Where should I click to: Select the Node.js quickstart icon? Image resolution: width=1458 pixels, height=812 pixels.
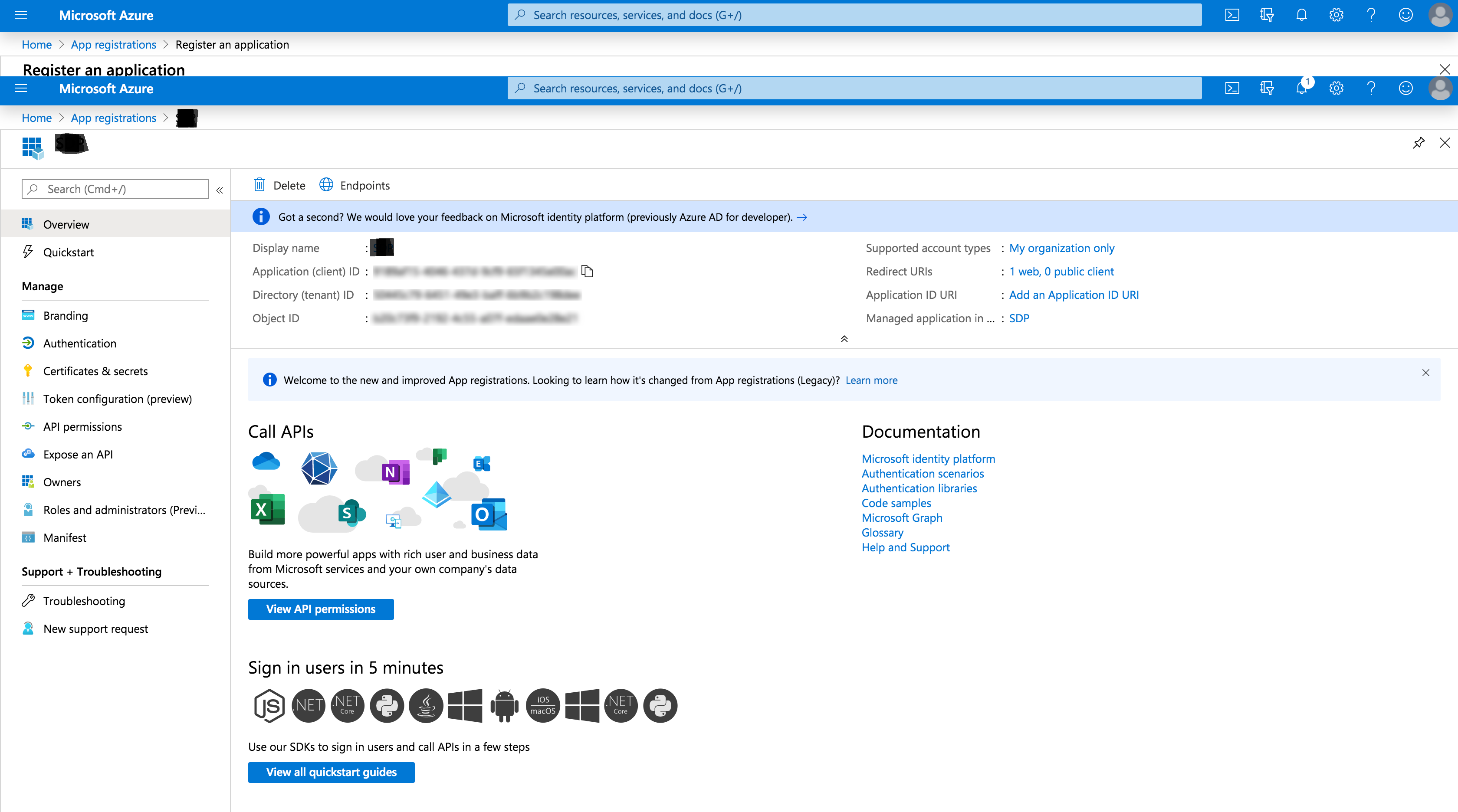(269, 705)
